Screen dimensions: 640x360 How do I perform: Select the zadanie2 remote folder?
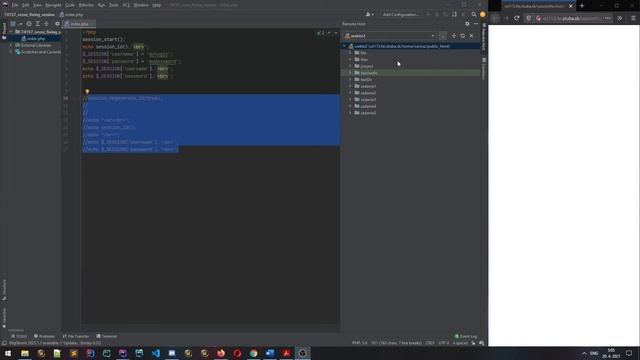[368, 93]
